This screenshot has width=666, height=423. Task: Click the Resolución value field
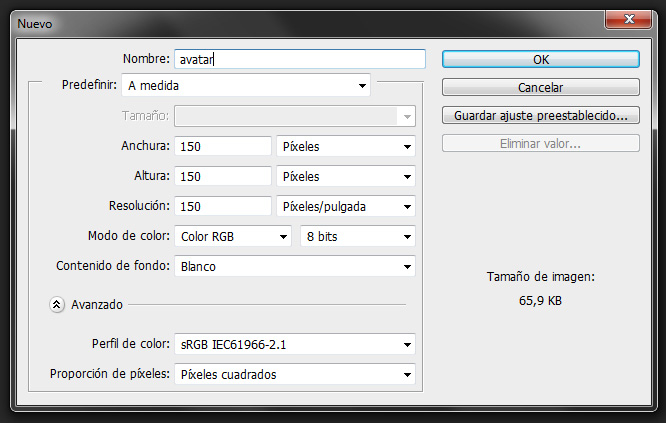click(222, 207)
